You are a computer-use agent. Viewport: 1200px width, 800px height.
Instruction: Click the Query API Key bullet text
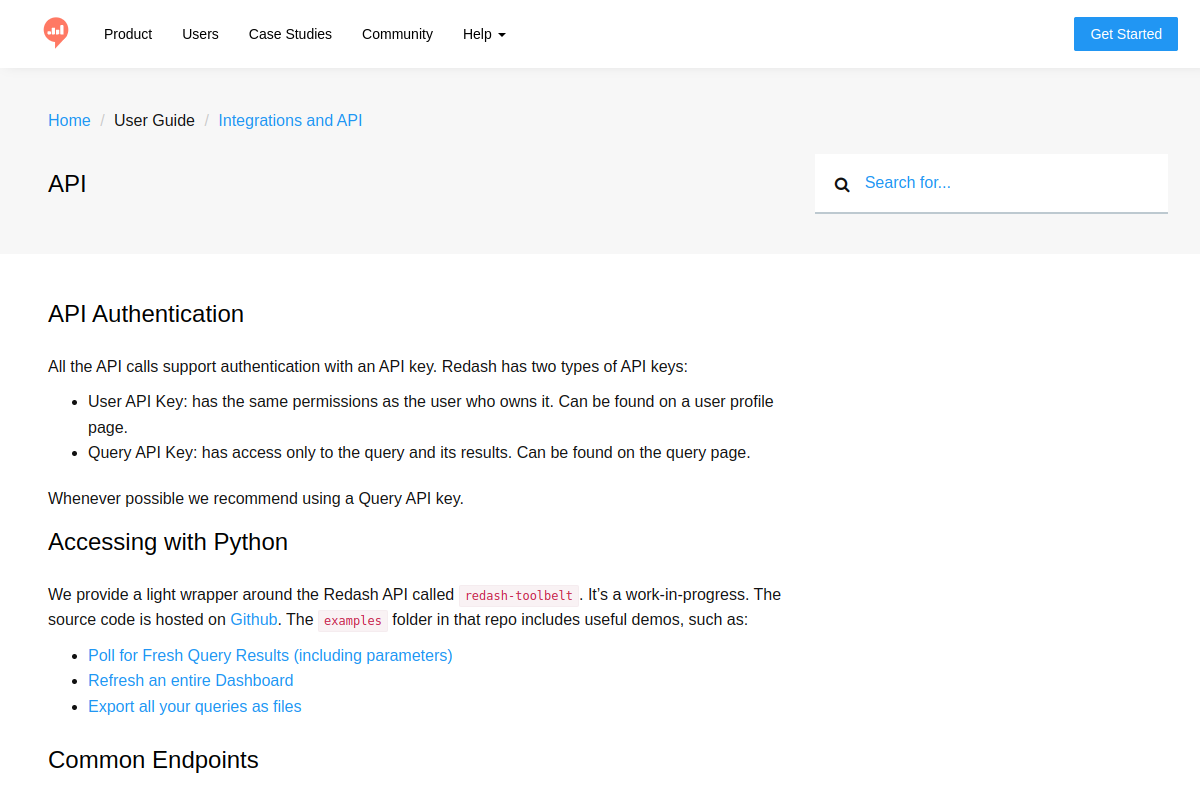pos(419,452)
